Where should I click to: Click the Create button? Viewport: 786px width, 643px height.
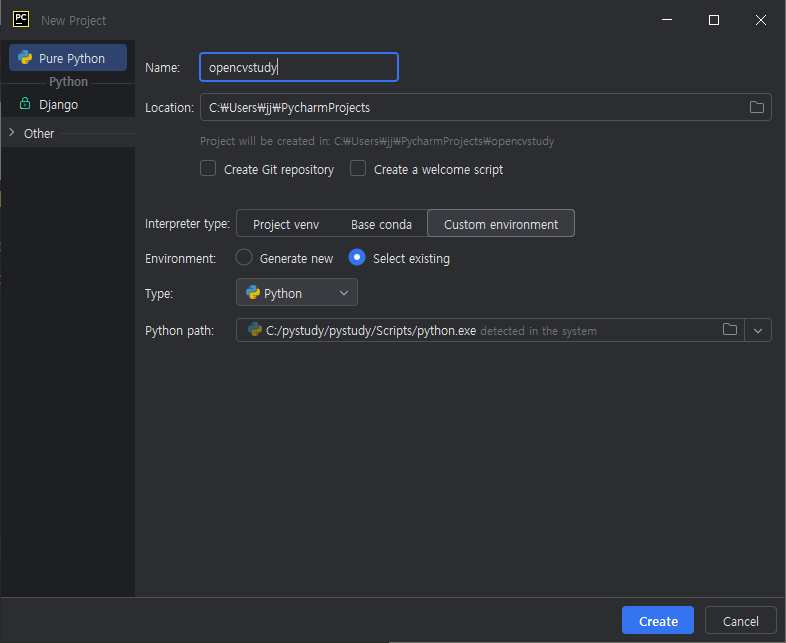pyautogui.click(x=658, y=620)
